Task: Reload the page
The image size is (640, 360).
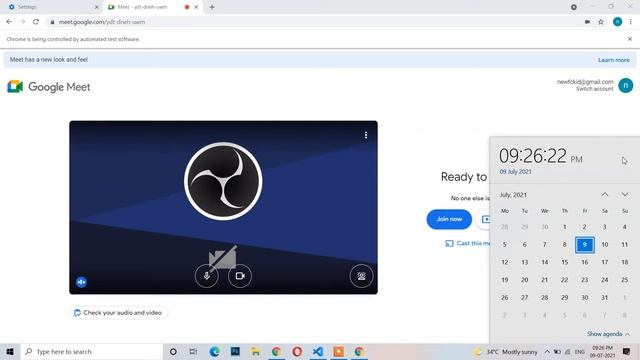Action: [36, 22]
